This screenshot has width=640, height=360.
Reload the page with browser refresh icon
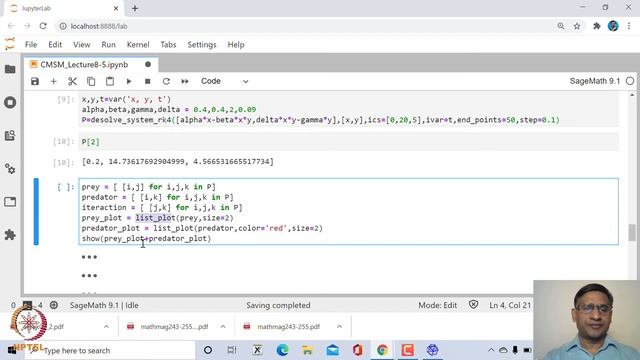[43, 26]
